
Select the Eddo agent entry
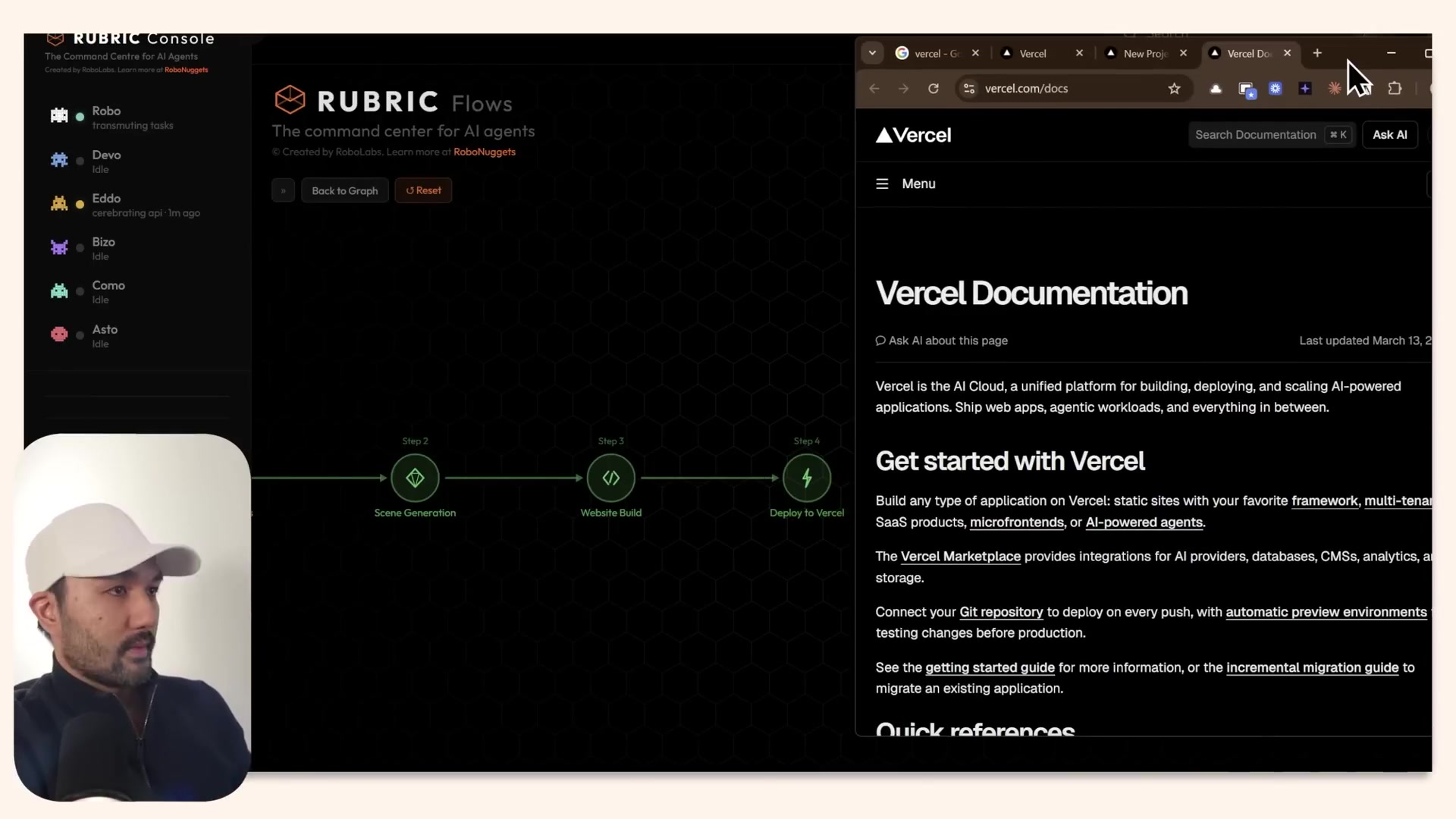106,204
